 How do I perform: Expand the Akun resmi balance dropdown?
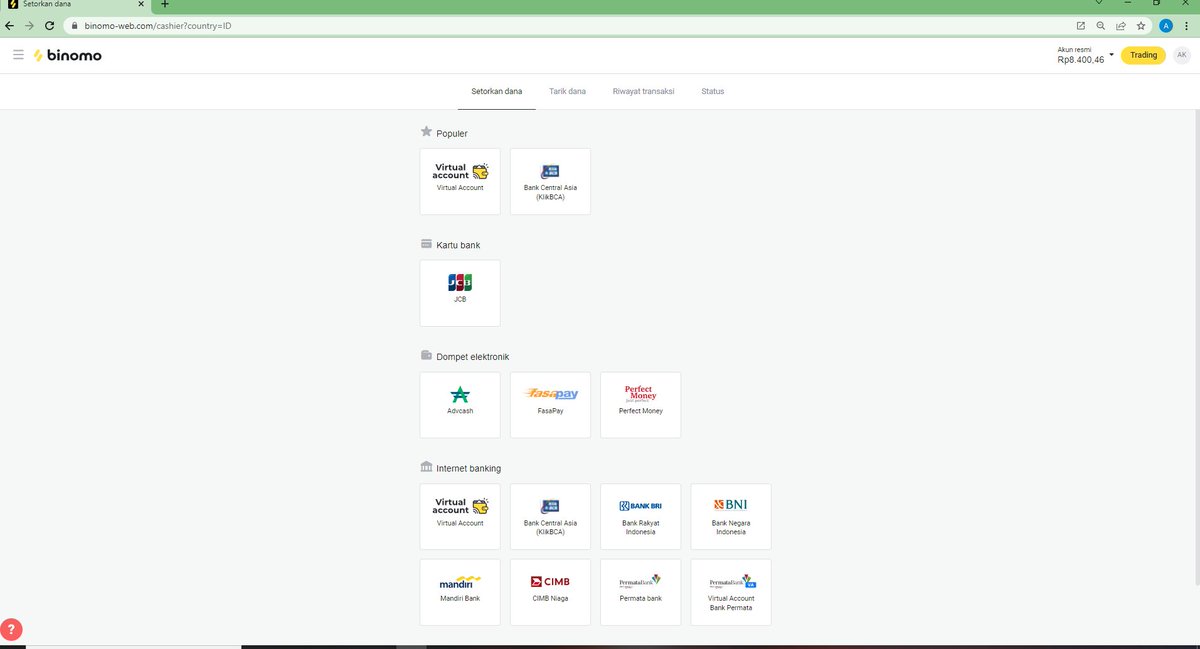click(x=1111, y=54)
